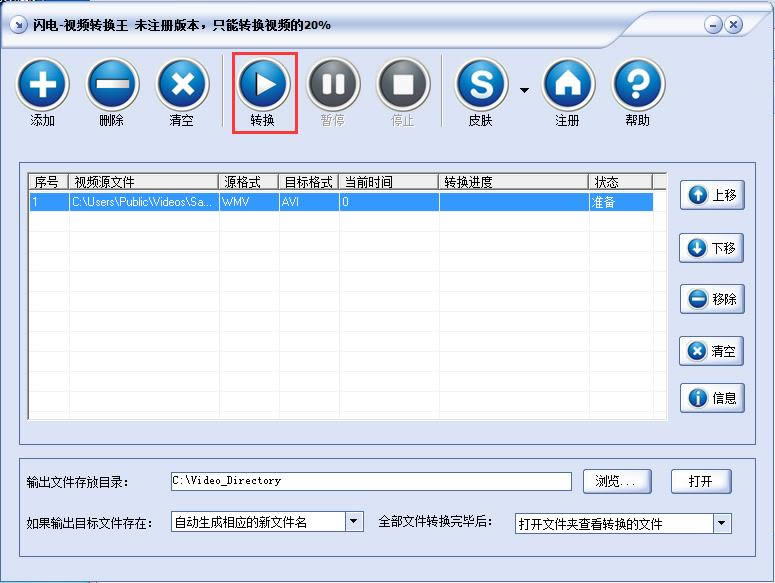Start conversion with the 转换 play icon
The width and height of the screenshot is (775, 583).
(263, 84)
